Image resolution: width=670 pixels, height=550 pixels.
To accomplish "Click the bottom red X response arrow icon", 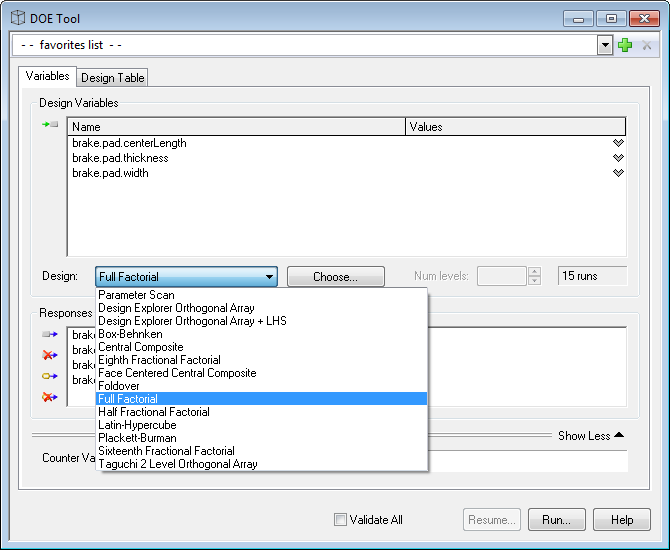I will [x=49, y=397].
